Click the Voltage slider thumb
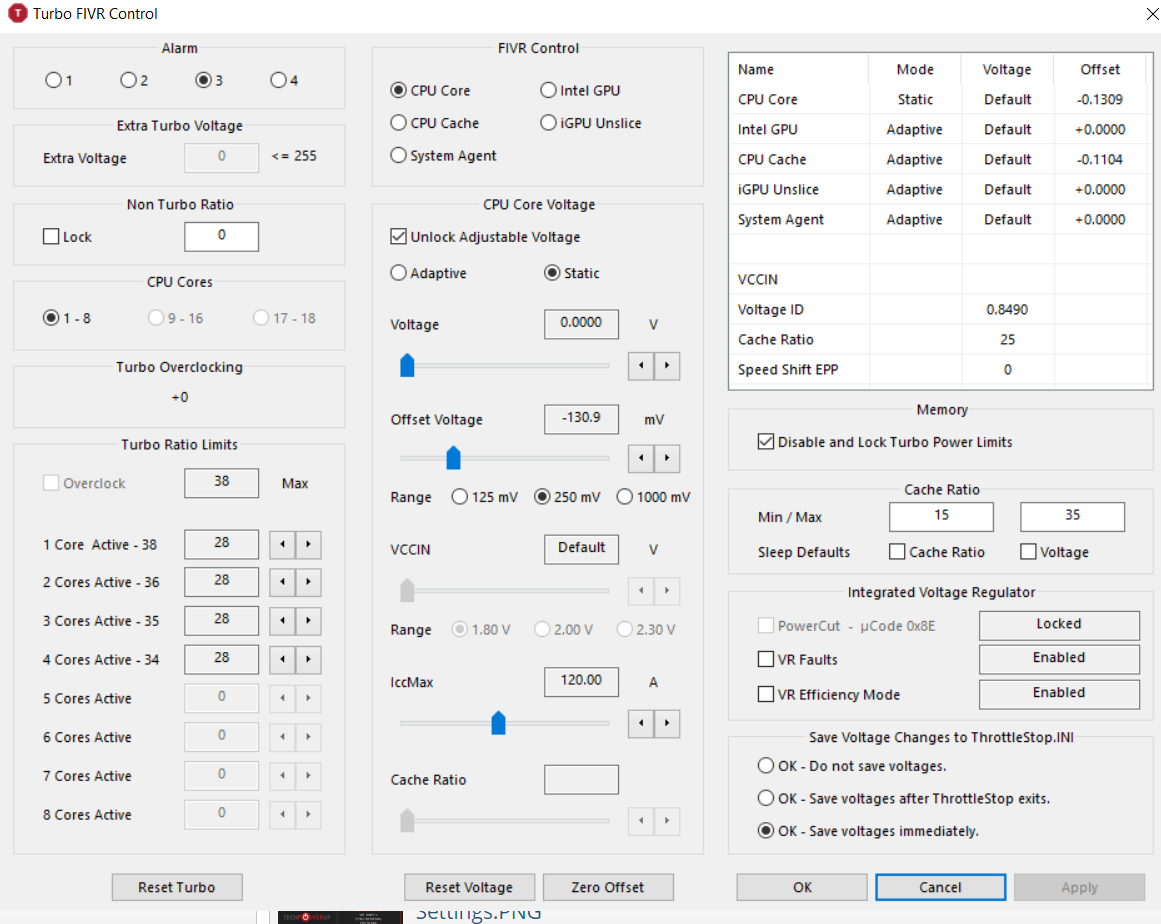Image resolution: width=1161 pixels, height=924 pixels. click(407, 365)
